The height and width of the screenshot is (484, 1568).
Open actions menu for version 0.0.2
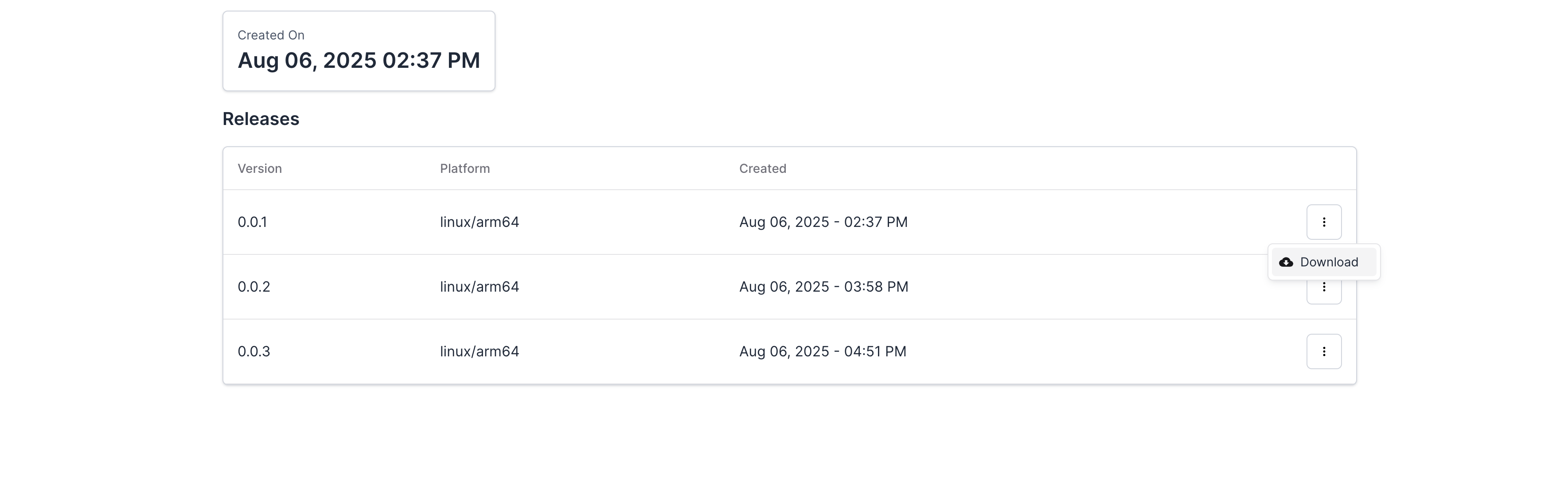(x=1324, y=293)
